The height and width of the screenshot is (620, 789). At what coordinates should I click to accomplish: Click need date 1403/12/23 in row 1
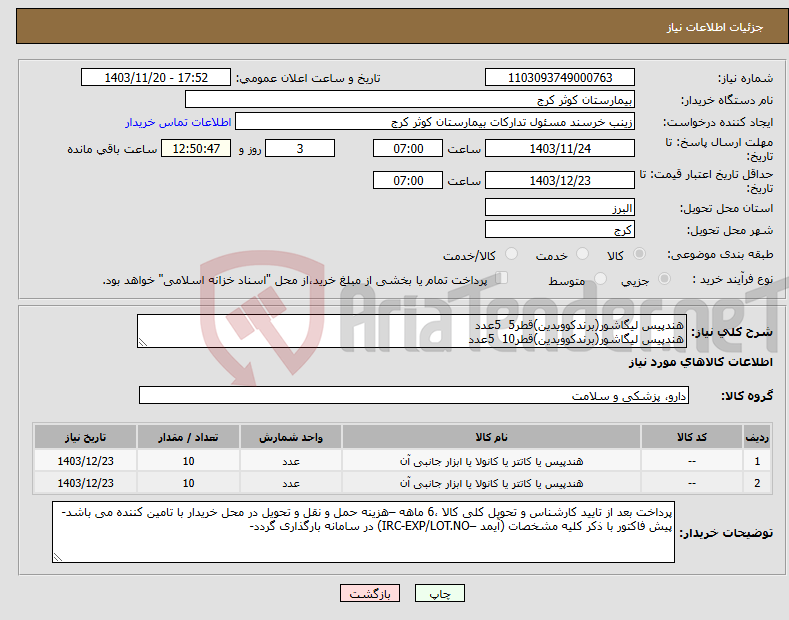click(85, 461)
